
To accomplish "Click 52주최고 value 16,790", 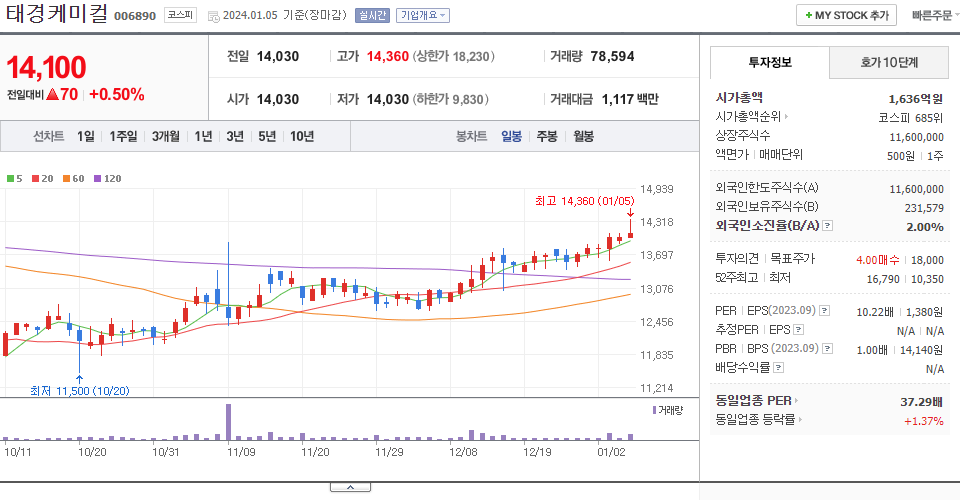I will coord(883,279).
